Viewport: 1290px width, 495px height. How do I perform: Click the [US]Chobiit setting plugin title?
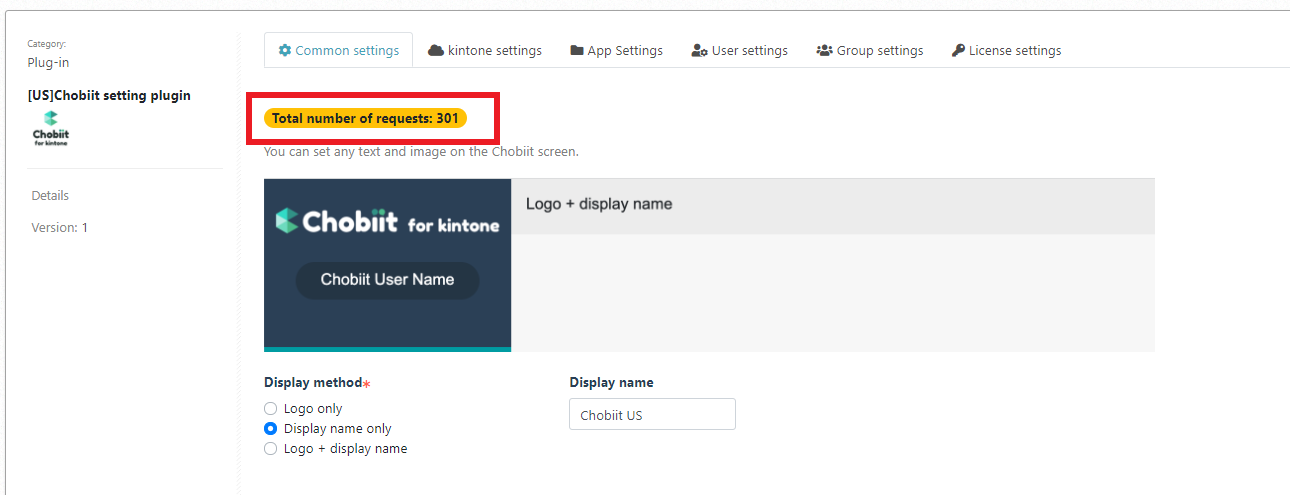coord(109,95)
